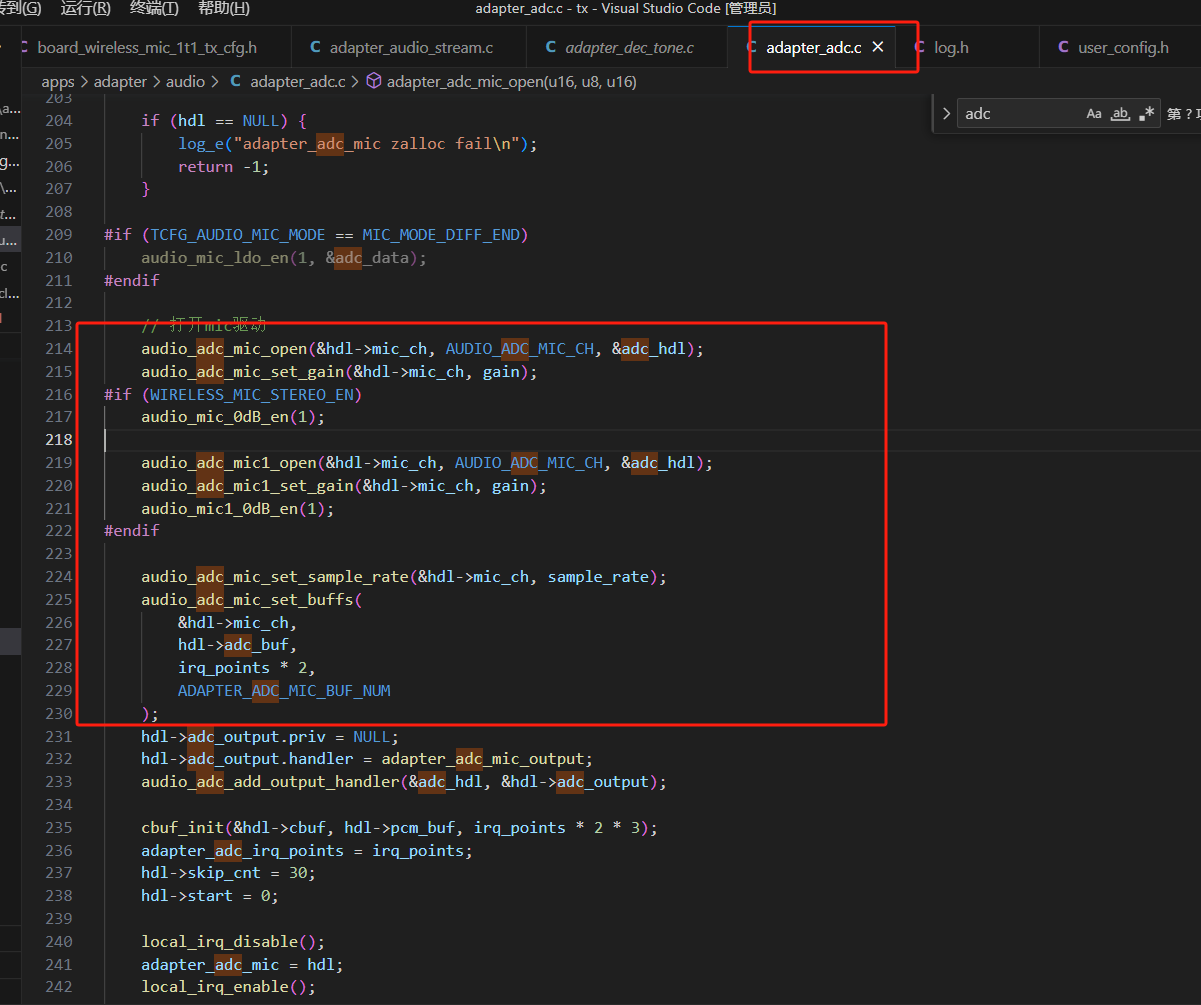Open the 运行(R) menu

tap(85, 9)
